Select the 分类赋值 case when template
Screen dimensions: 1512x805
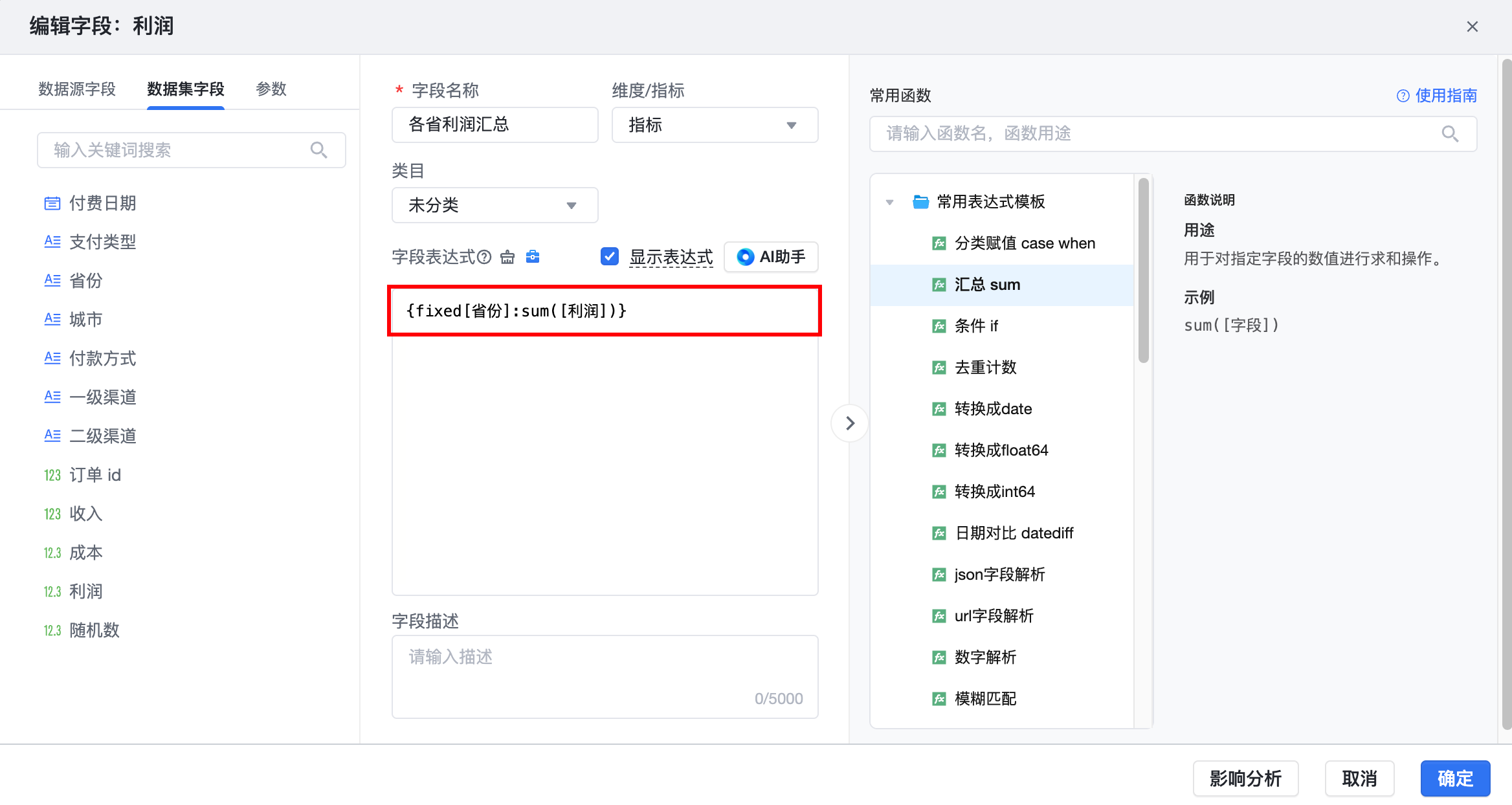[1024, 243]
